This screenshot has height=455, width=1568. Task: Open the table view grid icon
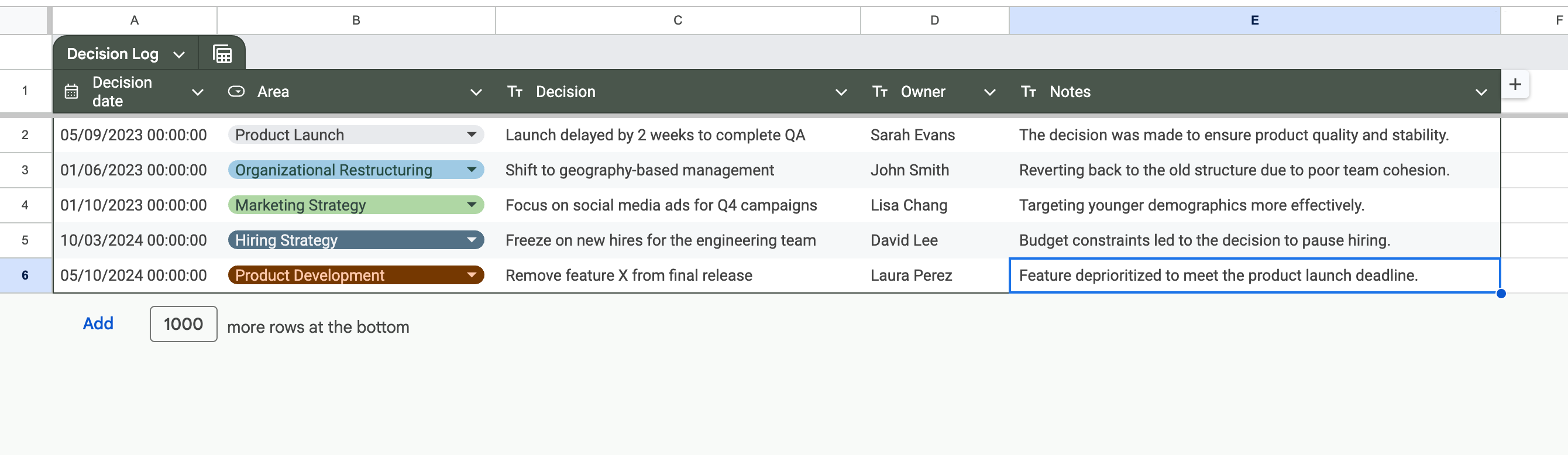tap(223, 54)
